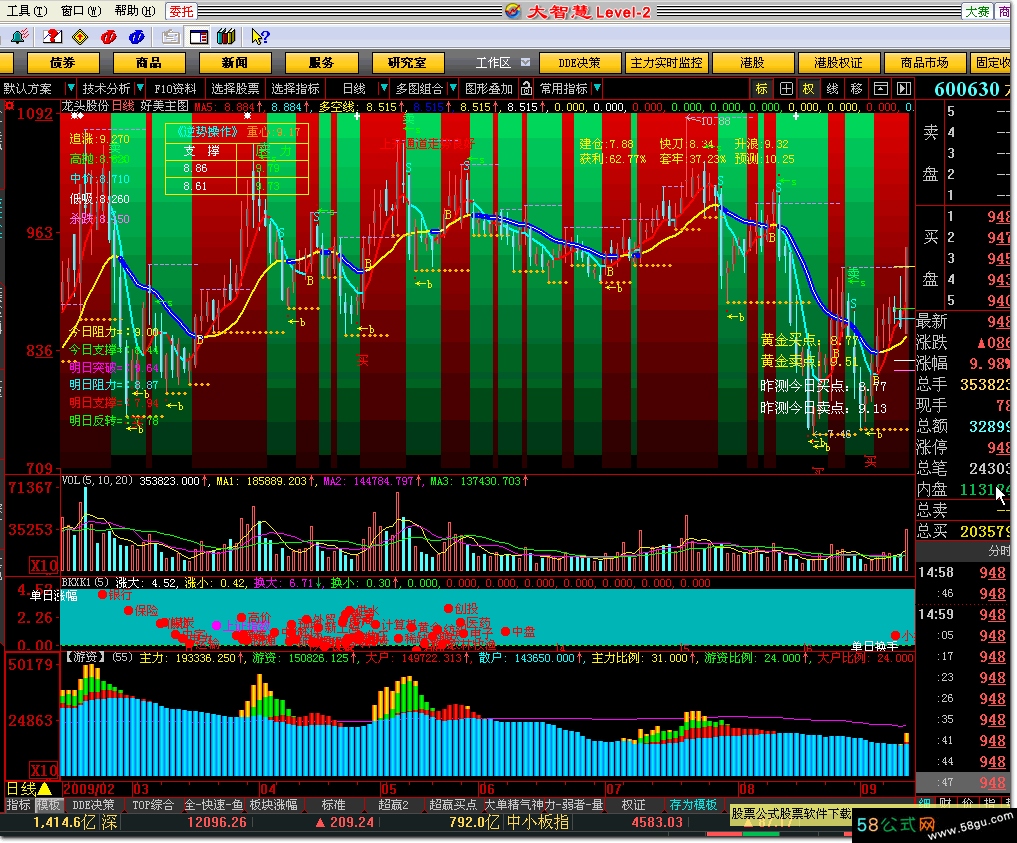The width and height of the screenshot is (1017, 843).
Task: Expand the 多图组合 dropdown arrow
Action: [x=453, y=88]
